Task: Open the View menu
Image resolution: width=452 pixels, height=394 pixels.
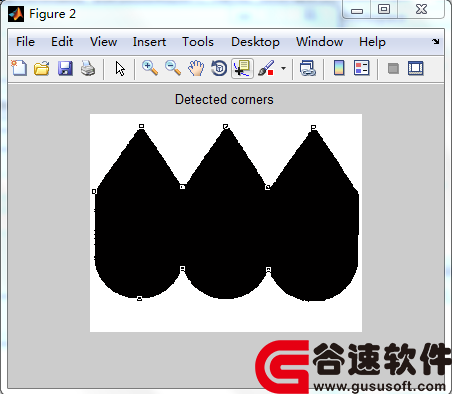Action: pos(103,42)
